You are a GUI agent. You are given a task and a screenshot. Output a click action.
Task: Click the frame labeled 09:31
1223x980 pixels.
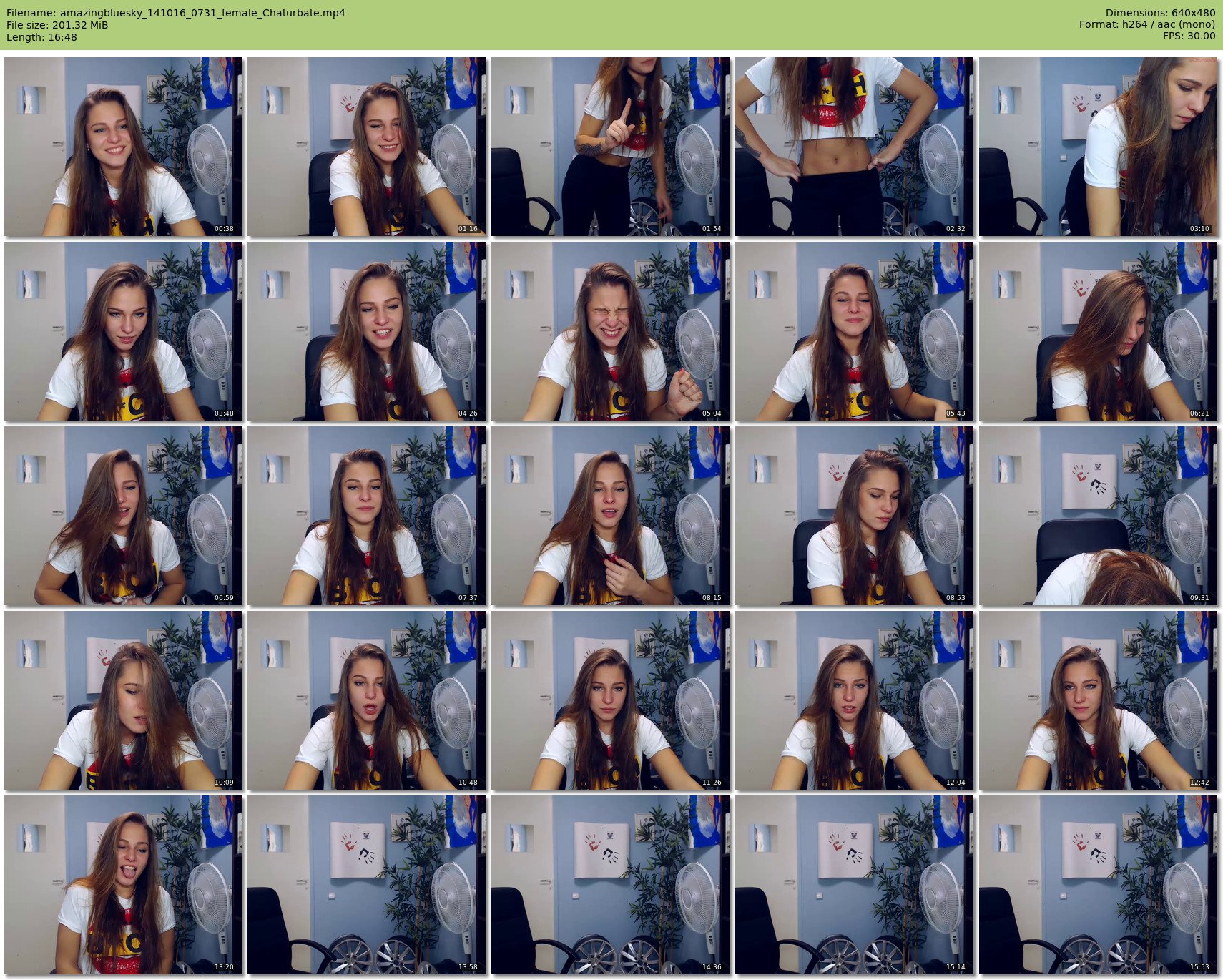[1098, 516]
